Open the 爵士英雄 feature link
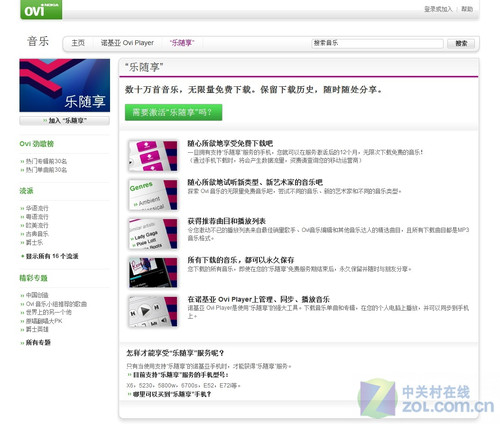The width and height of the screenshot is (500, 424). tap(37, 330)
